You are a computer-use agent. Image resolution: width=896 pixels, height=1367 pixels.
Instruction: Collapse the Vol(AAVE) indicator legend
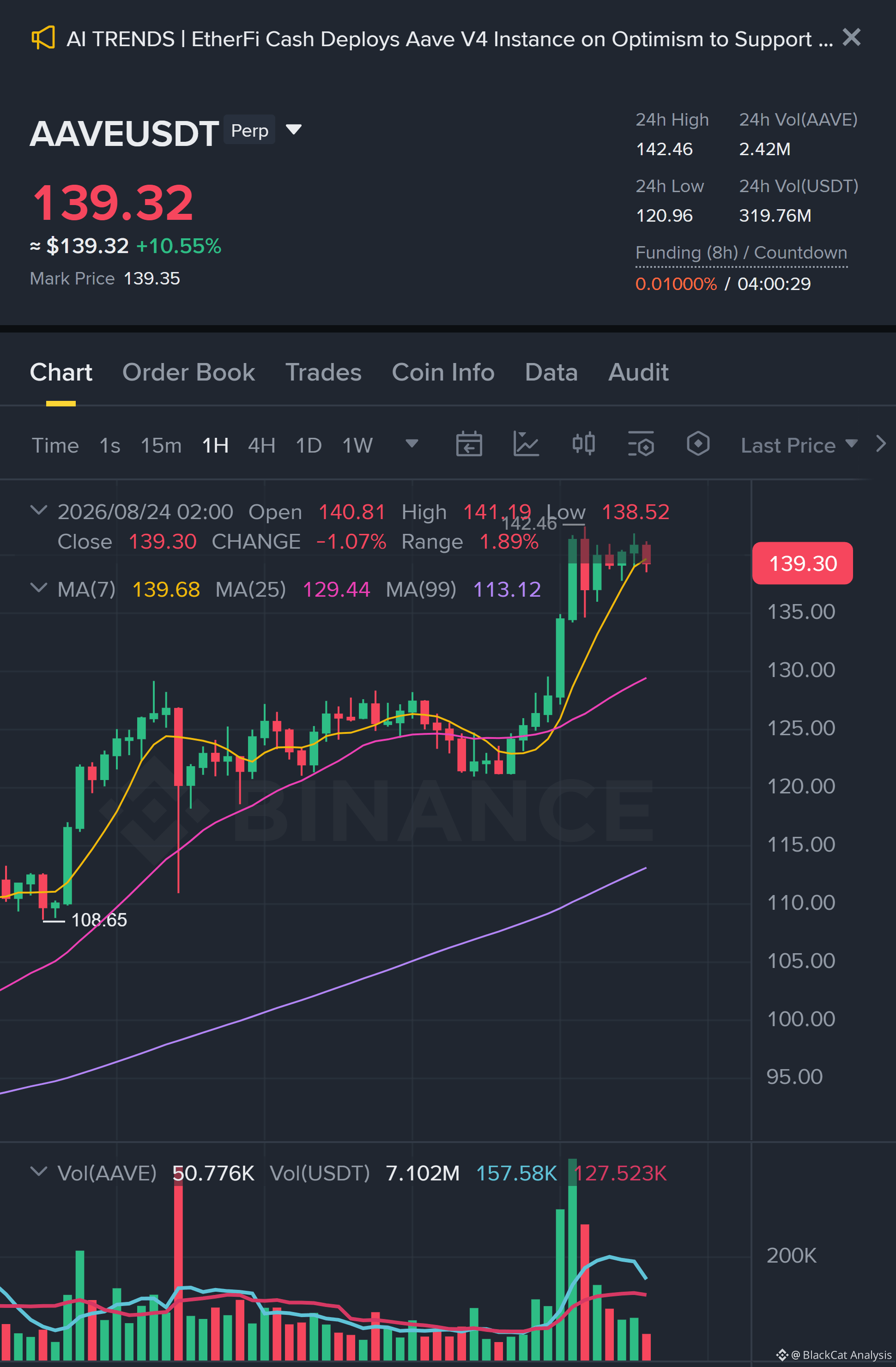pyautogui.click(x=38, y=1171)
